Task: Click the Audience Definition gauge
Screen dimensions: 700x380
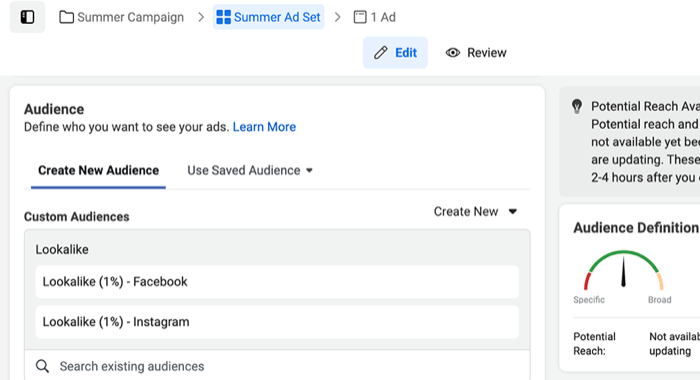Action: pyautogui.click(x=623, y=270)
